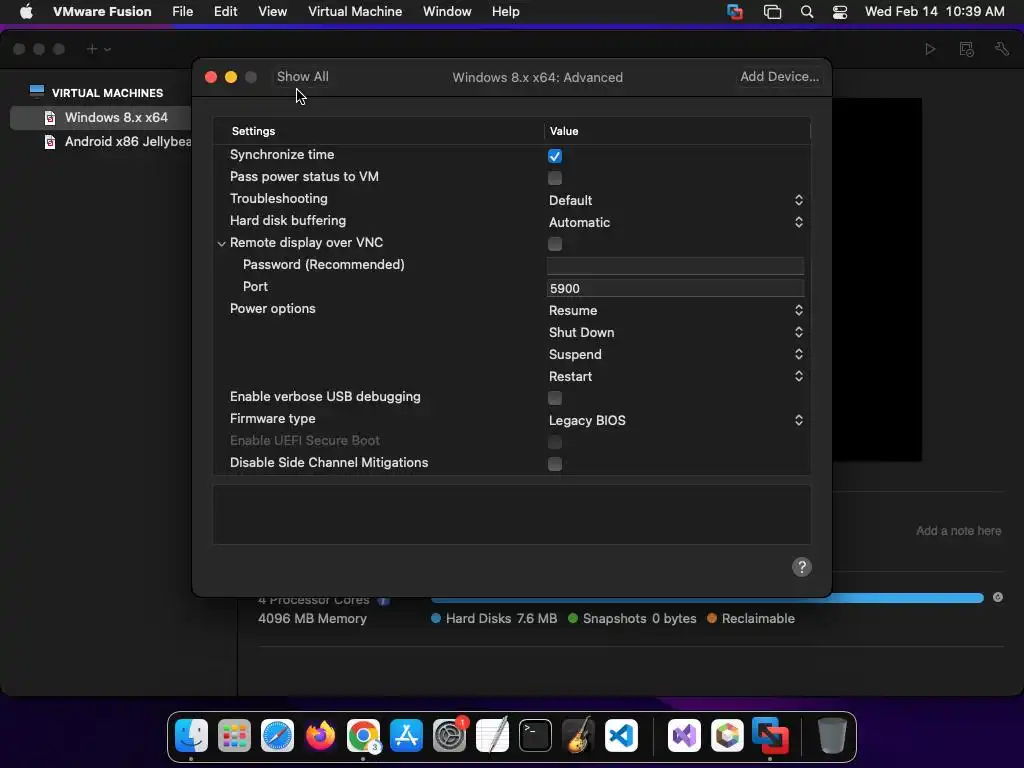Open the snapshots toolbar icon
The width and height of the screenshot is (1024, 768).
click(967, 49)
